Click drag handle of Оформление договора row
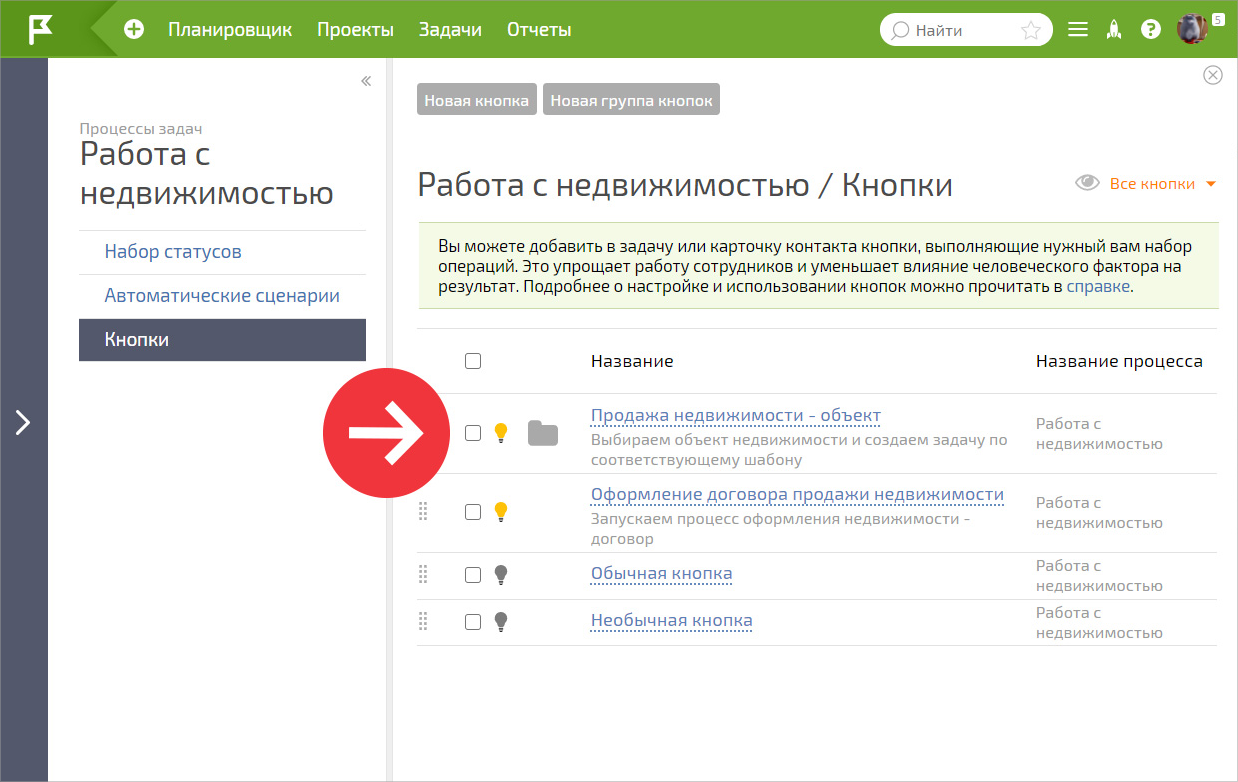Image resolution: width=1238 pixels, height=782 pixels. point(423,511)
